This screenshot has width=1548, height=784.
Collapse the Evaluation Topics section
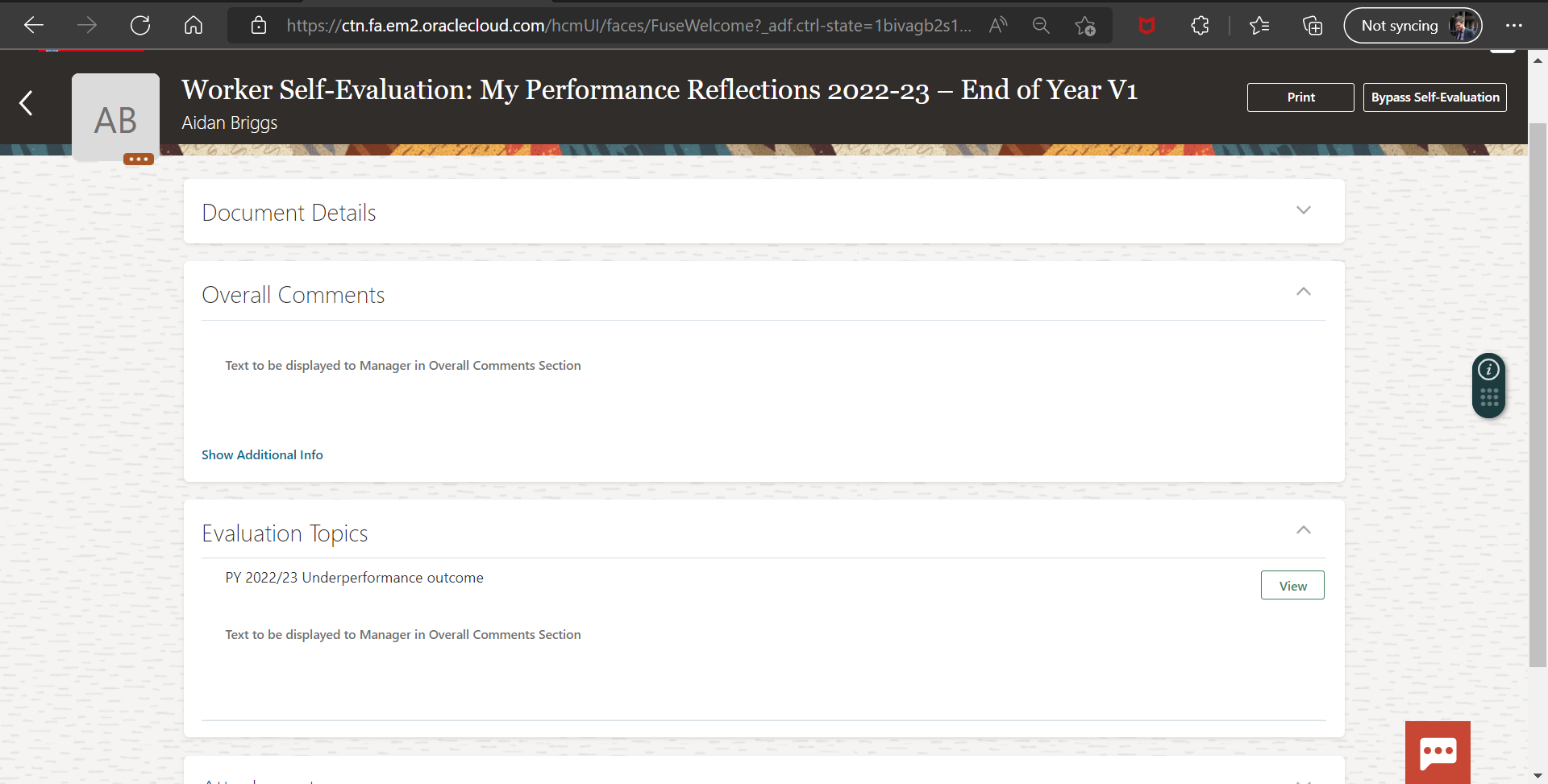pyautogui.click(x=1303, y=530)
